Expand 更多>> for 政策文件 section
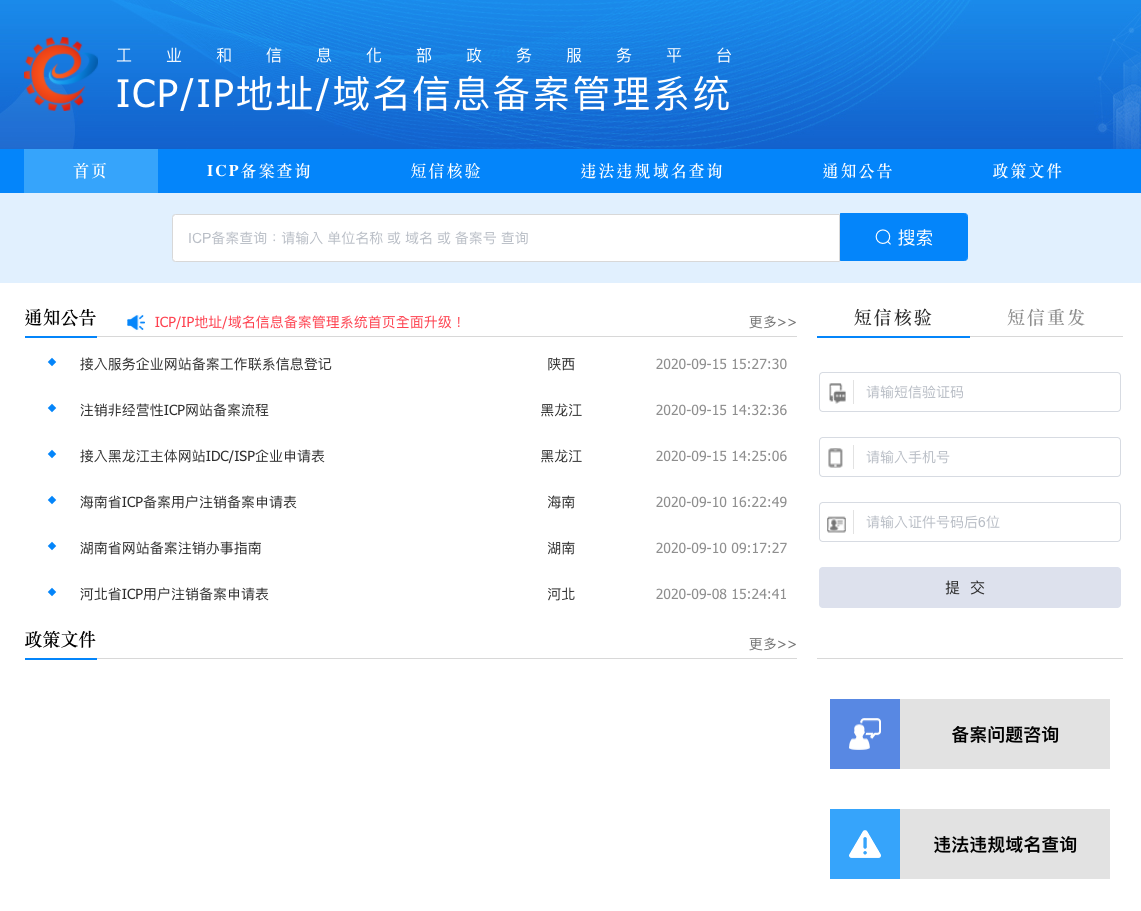Image resolution: width=1141 pixels, height=911 pixels. [772, 644]
